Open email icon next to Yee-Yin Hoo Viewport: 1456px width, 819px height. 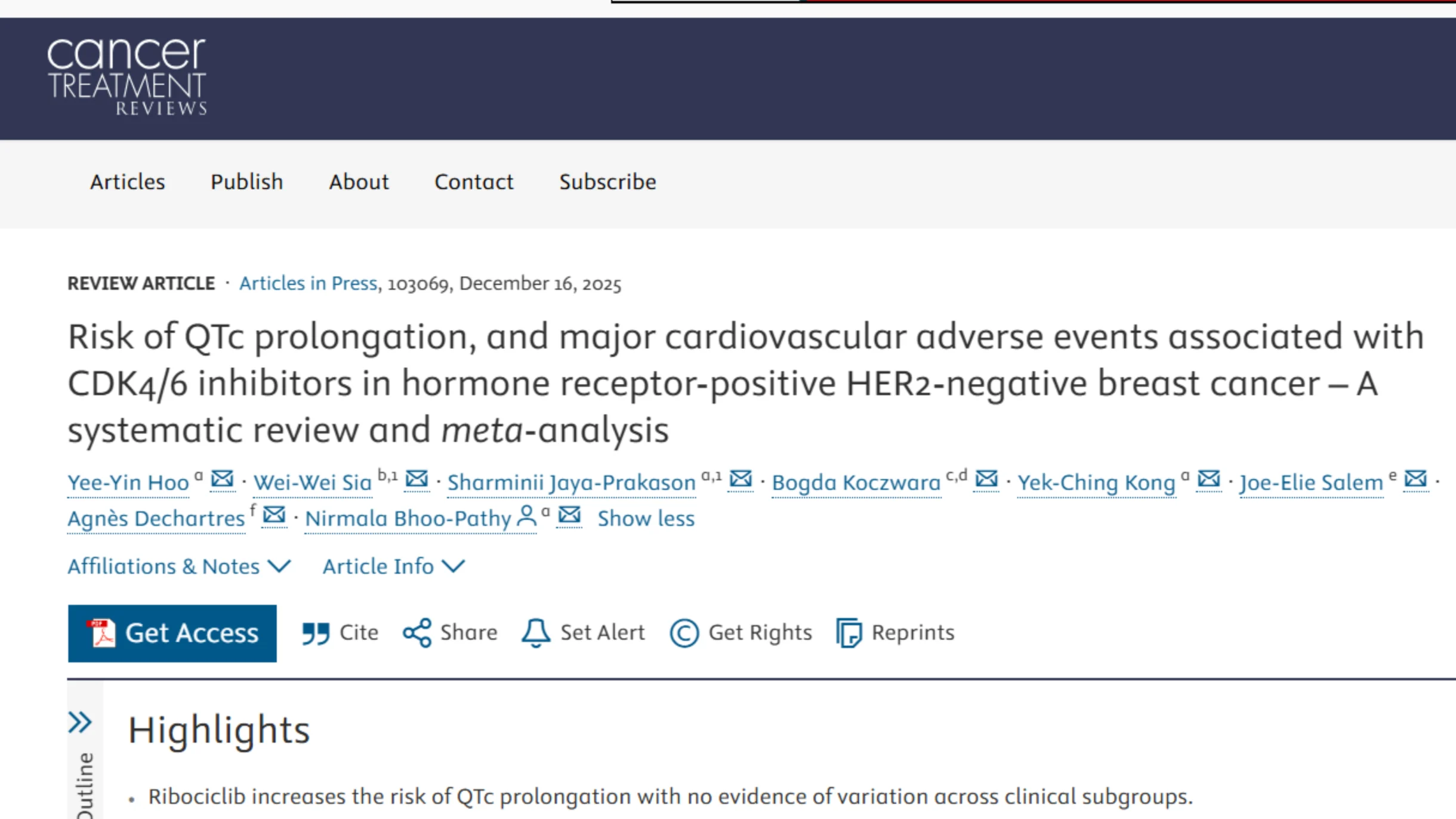pyautogui.click(x=221, y=480)
